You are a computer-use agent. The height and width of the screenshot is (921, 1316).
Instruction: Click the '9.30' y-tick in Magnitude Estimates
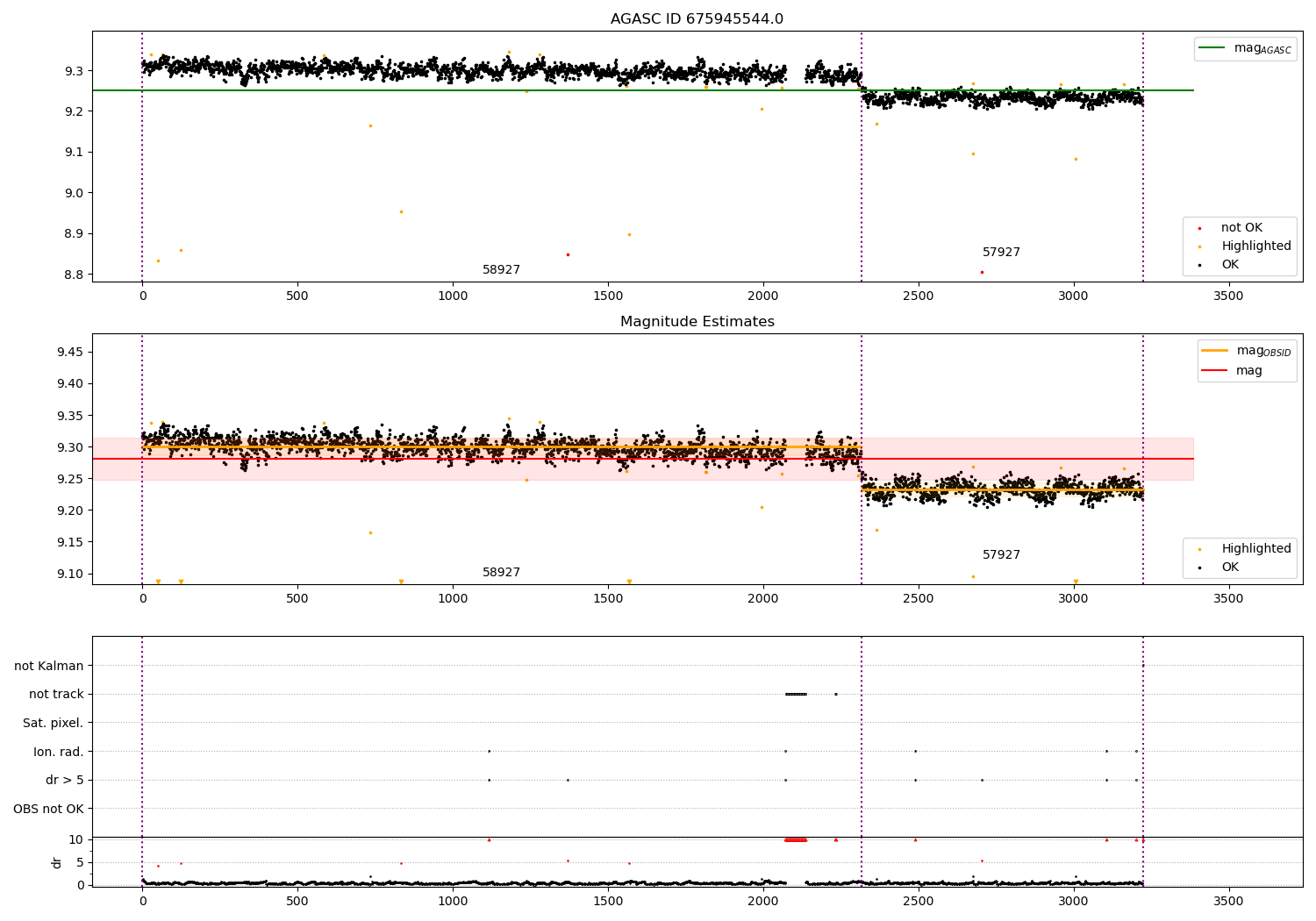point(70,447)
